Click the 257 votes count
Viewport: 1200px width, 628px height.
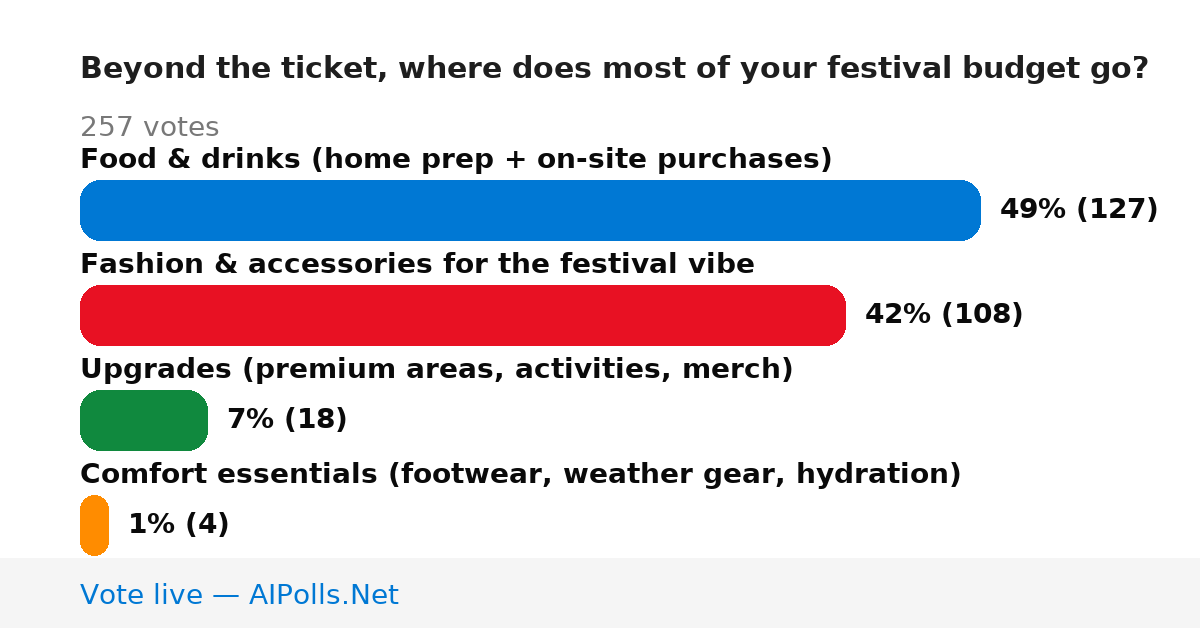coord(149,127)
